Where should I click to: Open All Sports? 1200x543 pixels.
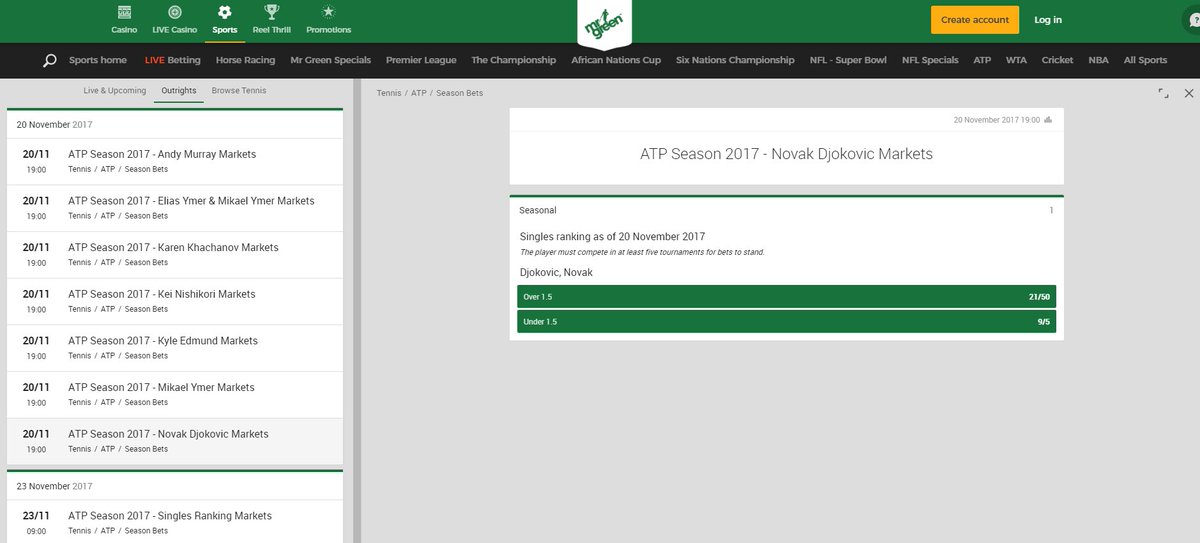[1145, 60]
